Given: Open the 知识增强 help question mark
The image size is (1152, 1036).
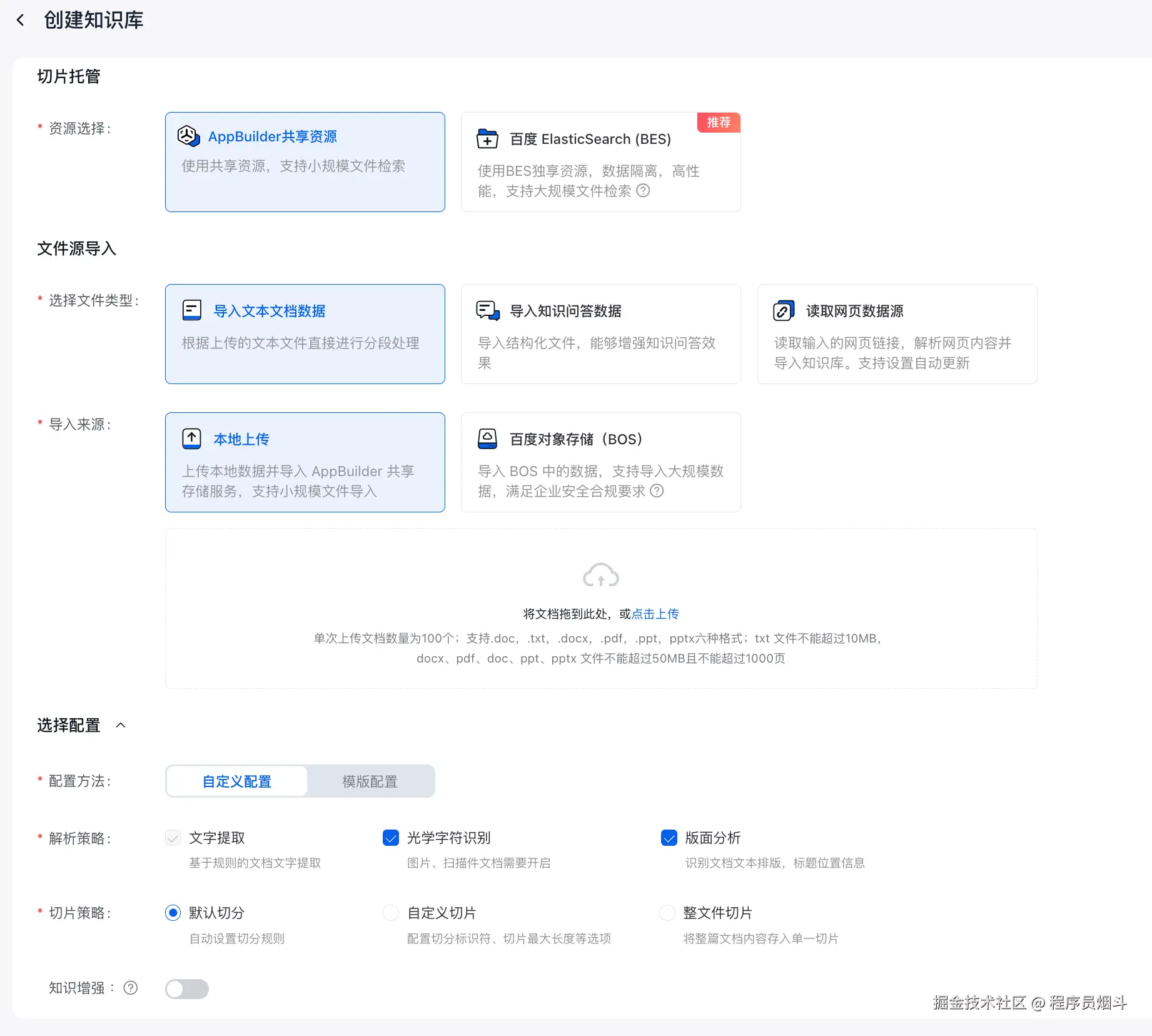Looking at the screenshot, I should pos(131,988).
